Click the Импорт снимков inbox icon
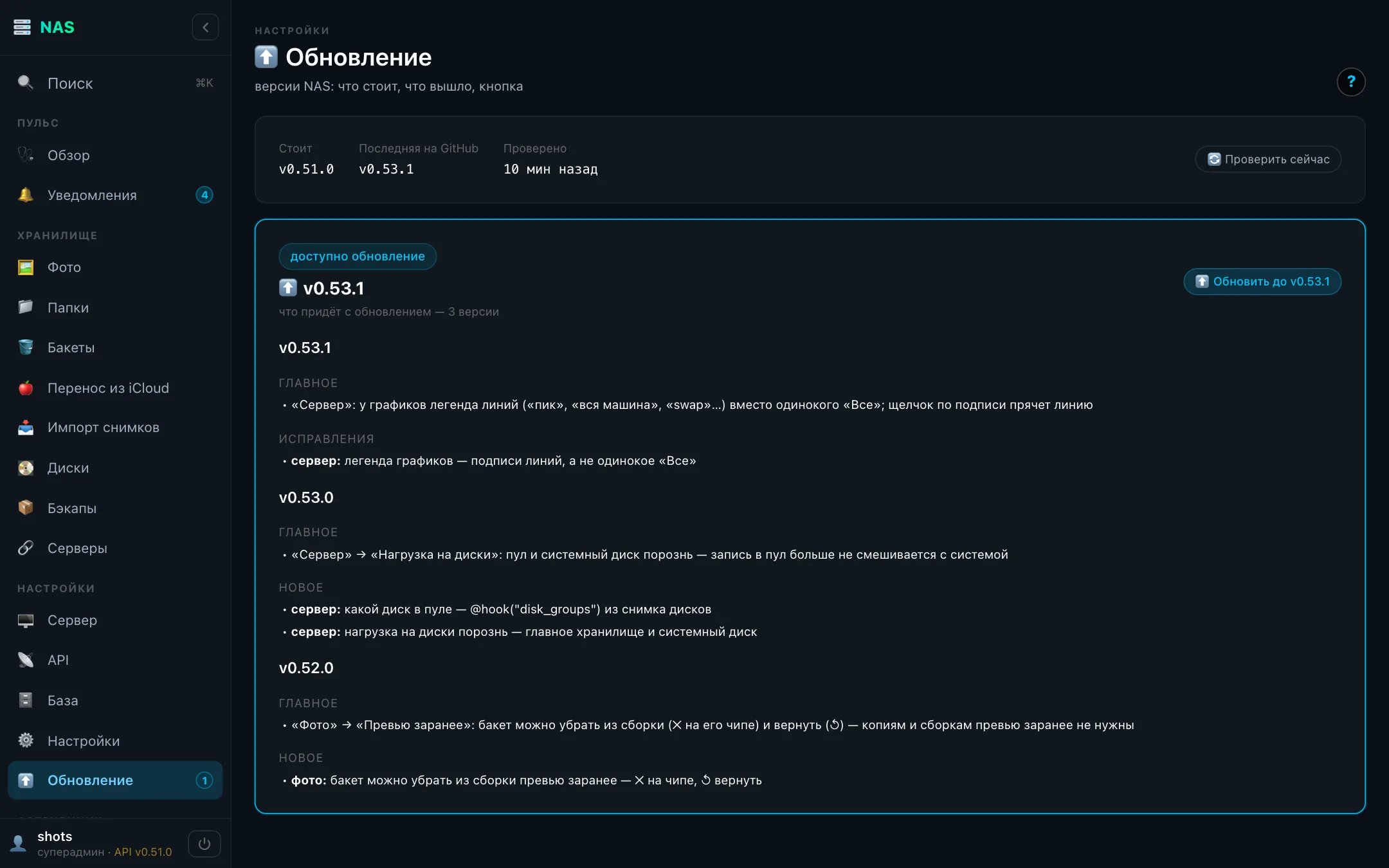The image size is (1389, 868). (26, 428)
